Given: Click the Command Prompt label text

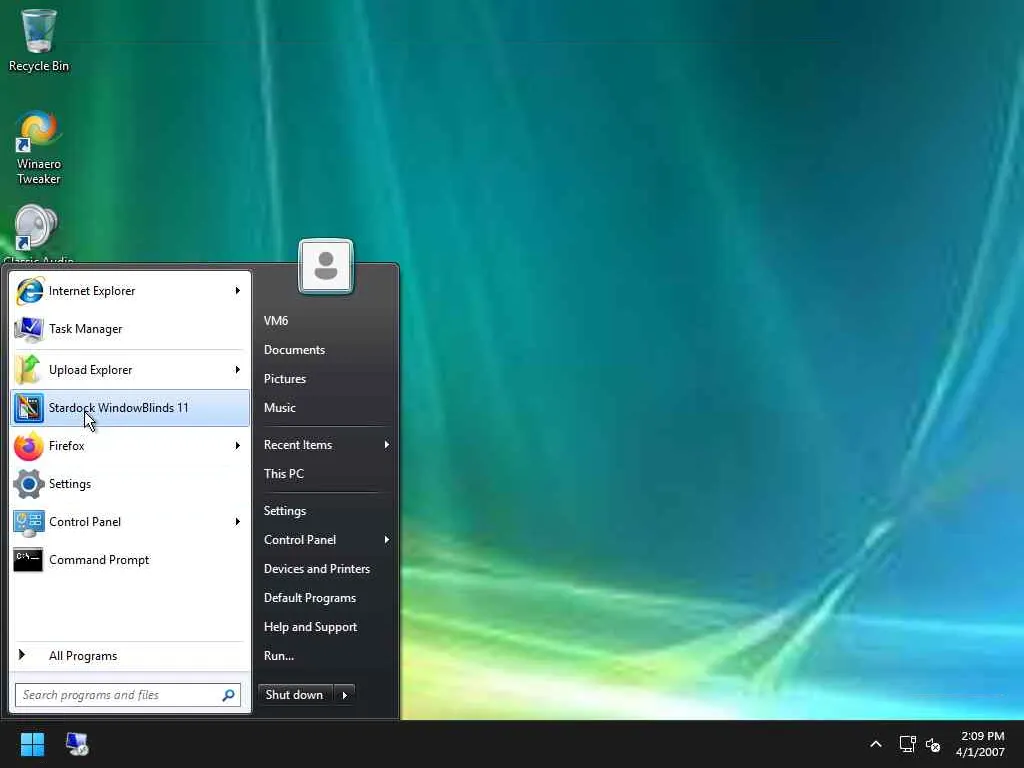Looking at the screenshot, I should (99, 560).
